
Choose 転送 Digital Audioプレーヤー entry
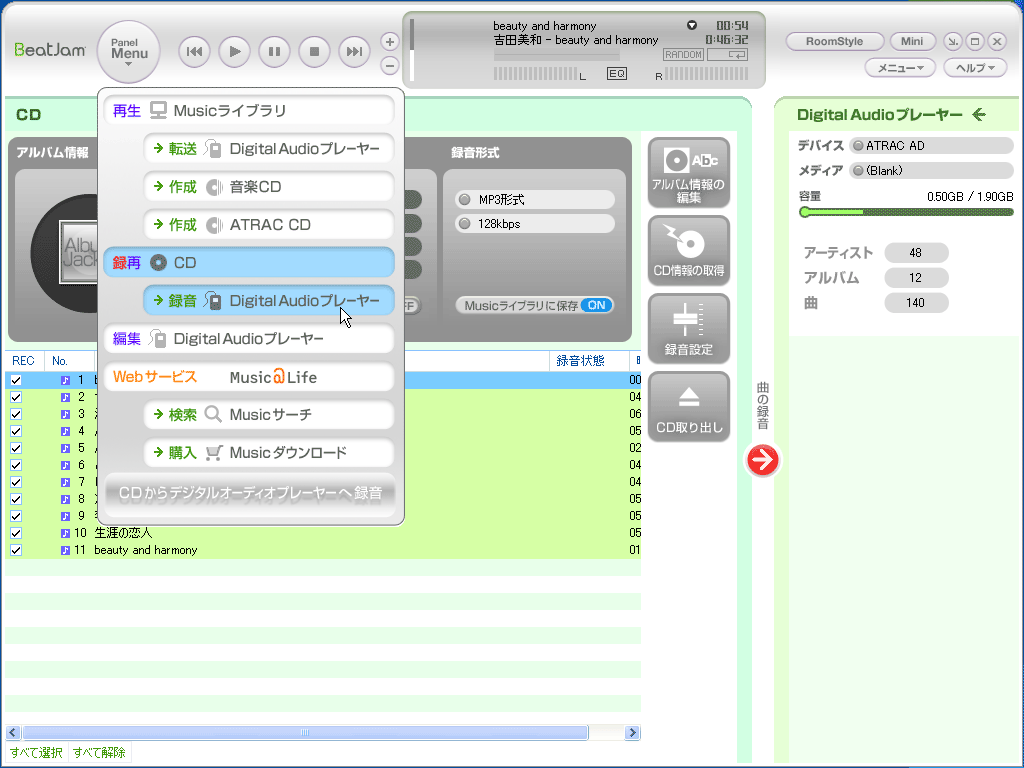pos(269,148)
